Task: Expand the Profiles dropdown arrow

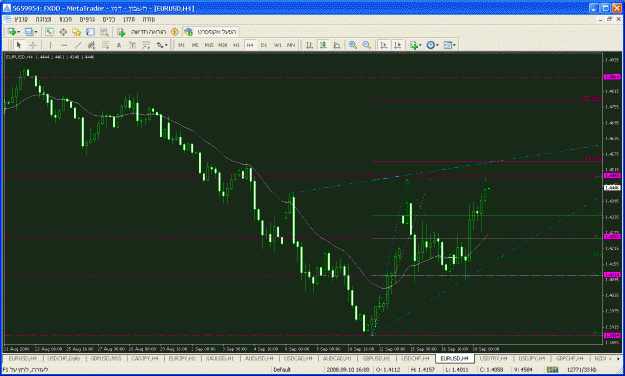Action: click(36, 32)
